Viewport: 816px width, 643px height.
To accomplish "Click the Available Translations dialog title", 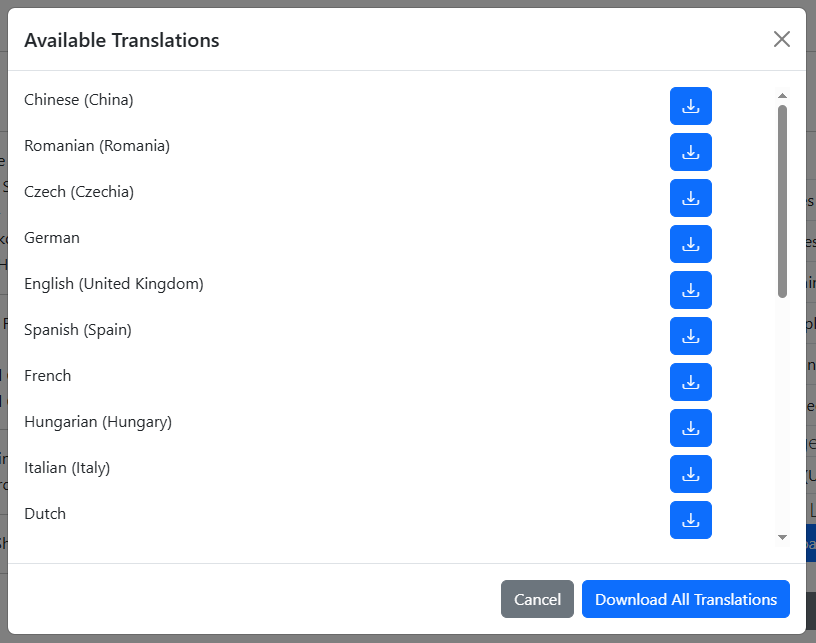I will (122, 40).
